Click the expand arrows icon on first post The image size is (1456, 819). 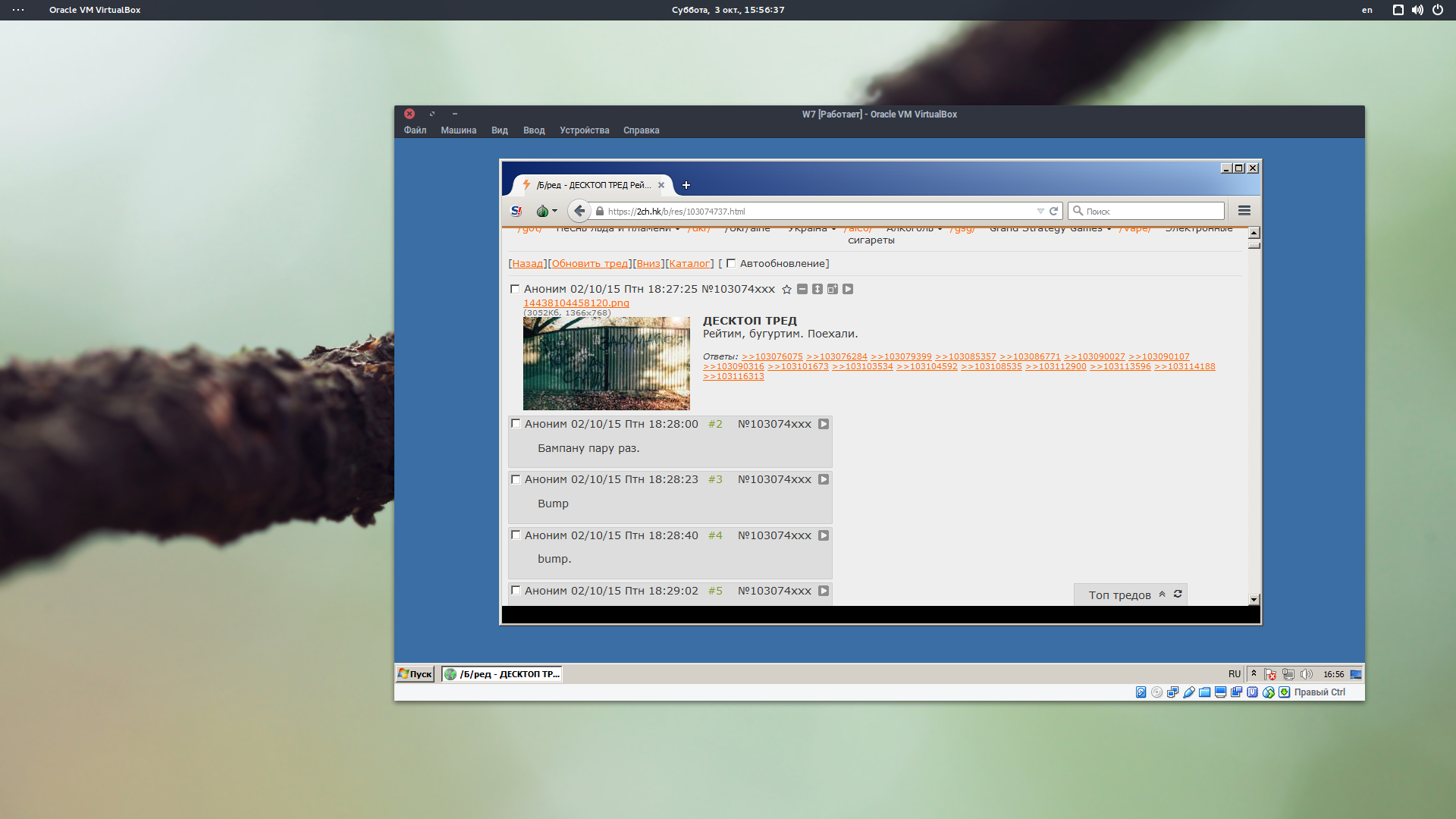(x=817, y=289)
